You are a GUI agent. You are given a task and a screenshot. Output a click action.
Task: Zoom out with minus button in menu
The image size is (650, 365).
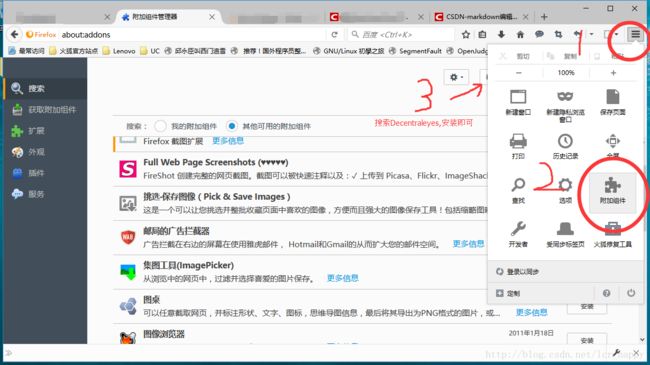[x=519, y=73]
